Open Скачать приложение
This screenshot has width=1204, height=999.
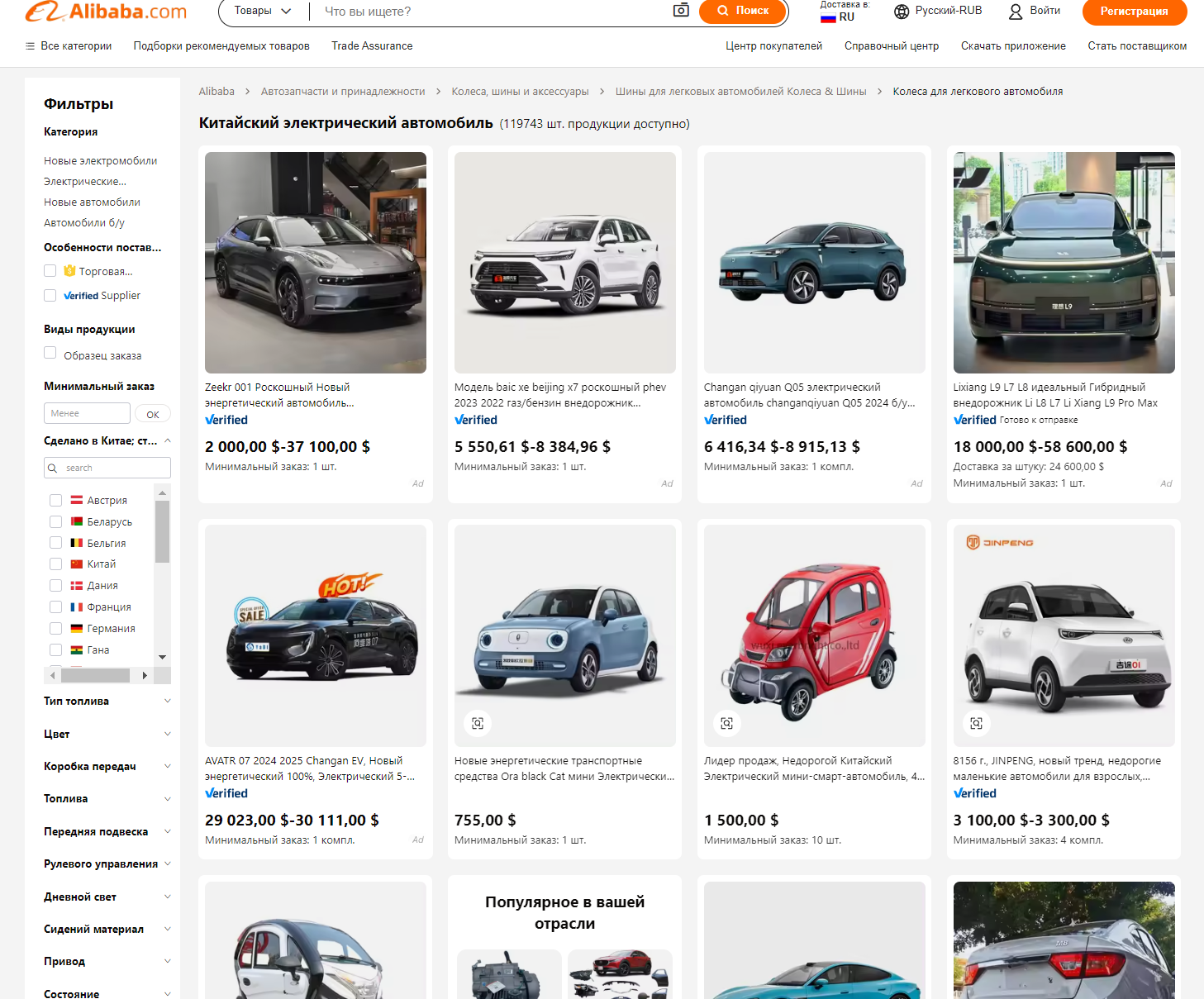pyautogui.click(x=1013, y=46)
